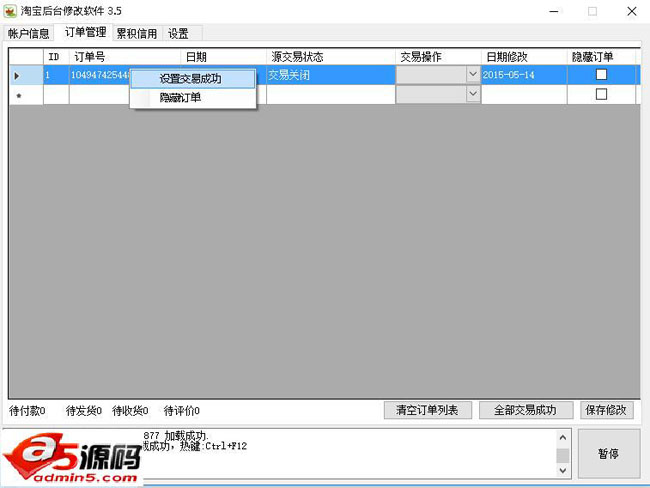
Task: Tick 隐藏订单 checkbox for order row 1
Action: (601, 75)
